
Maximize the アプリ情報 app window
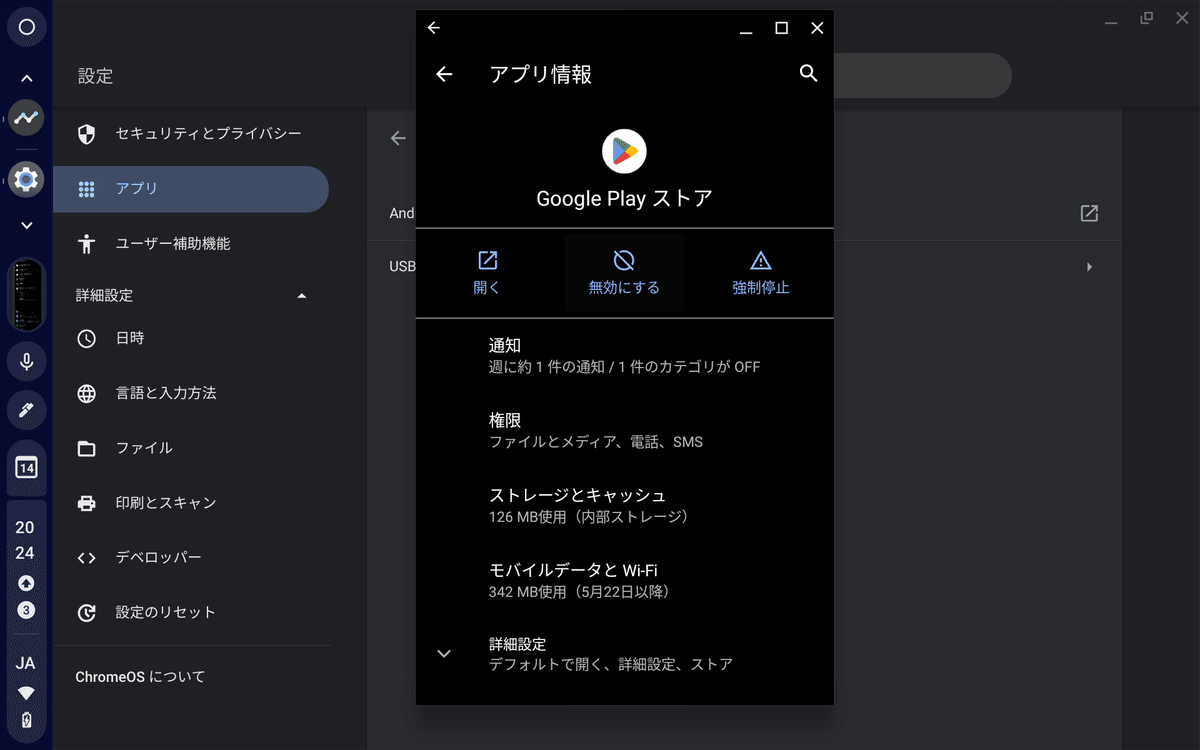pos(782,28)
